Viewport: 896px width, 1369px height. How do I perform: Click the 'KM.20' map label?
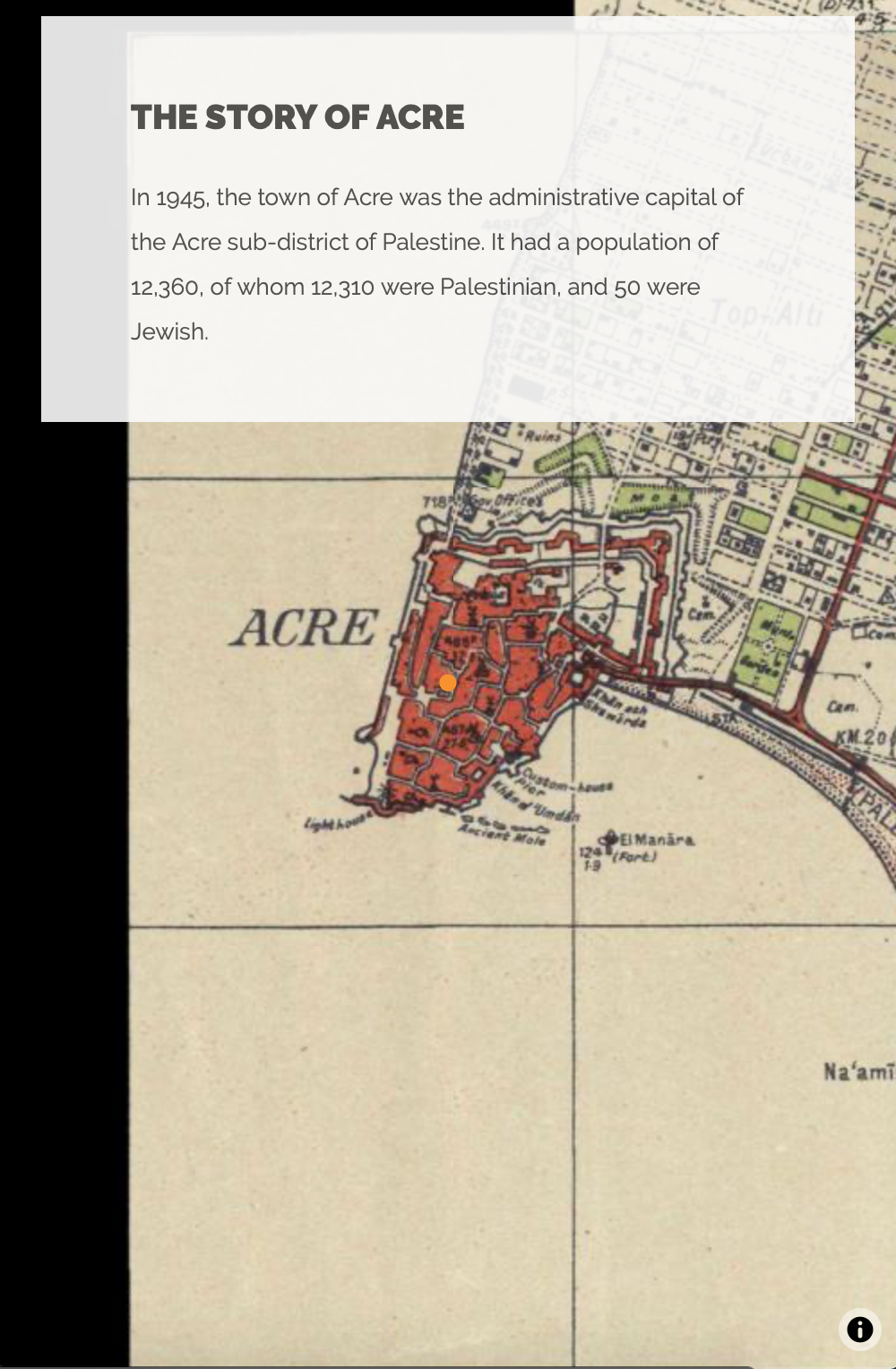pos(860,737)
